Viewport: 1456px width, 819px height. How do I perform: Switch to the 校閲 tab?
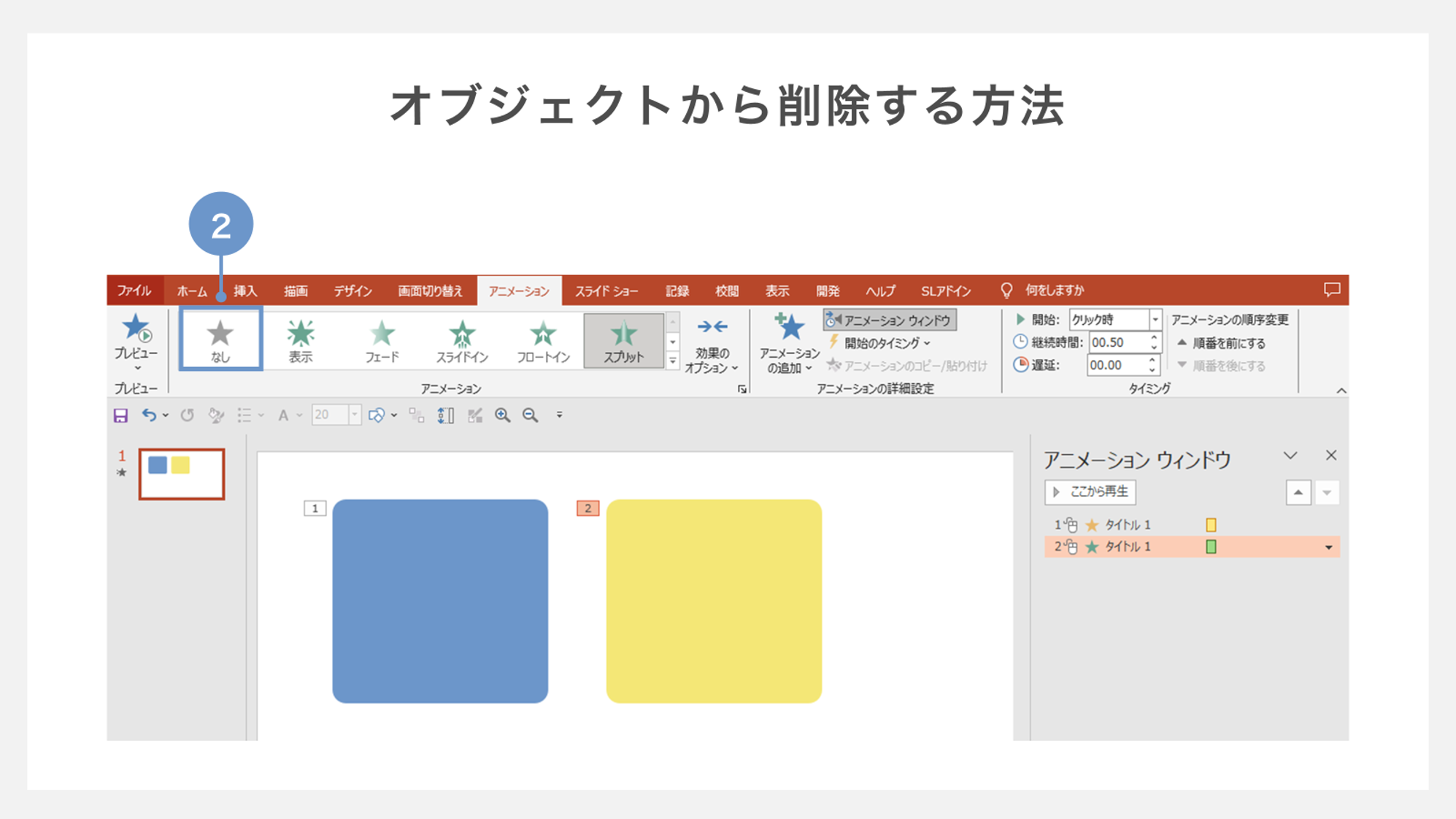(727, 291)
